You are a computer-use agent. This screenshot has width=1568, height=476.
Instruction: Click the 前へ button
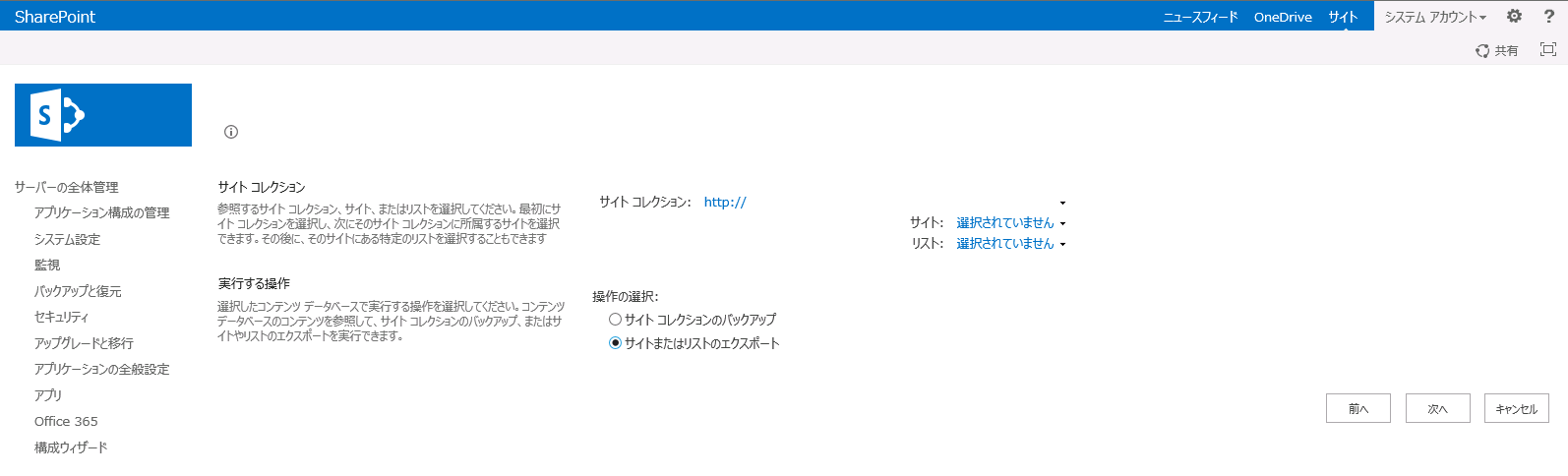[1358, 408]
